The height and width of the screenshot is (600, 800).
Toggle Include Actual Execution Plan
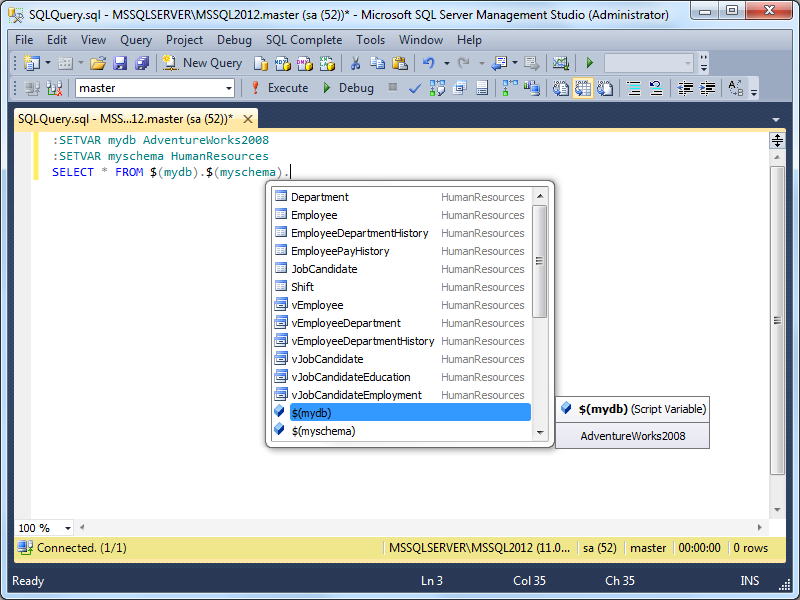510,88
